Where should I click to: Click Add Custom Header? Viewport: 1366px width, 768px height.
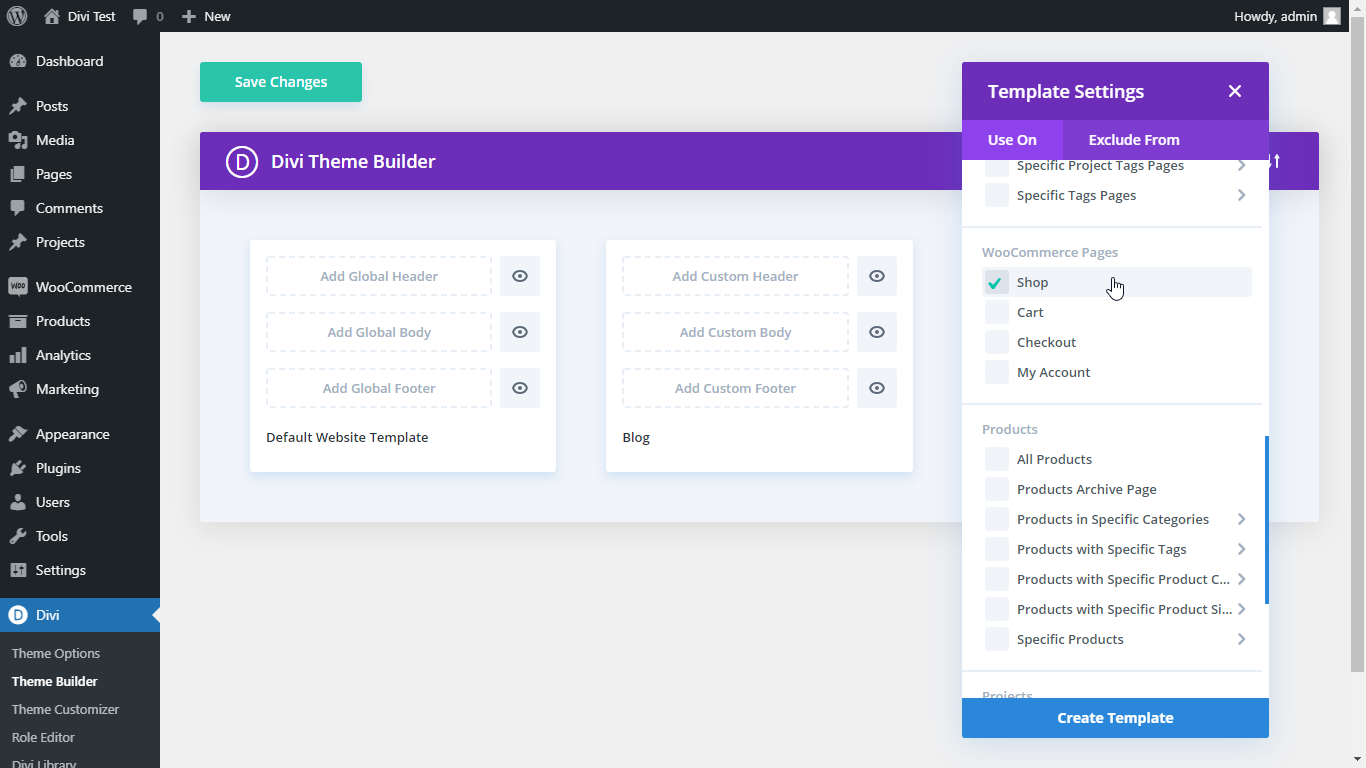click(x=735, y=276)
